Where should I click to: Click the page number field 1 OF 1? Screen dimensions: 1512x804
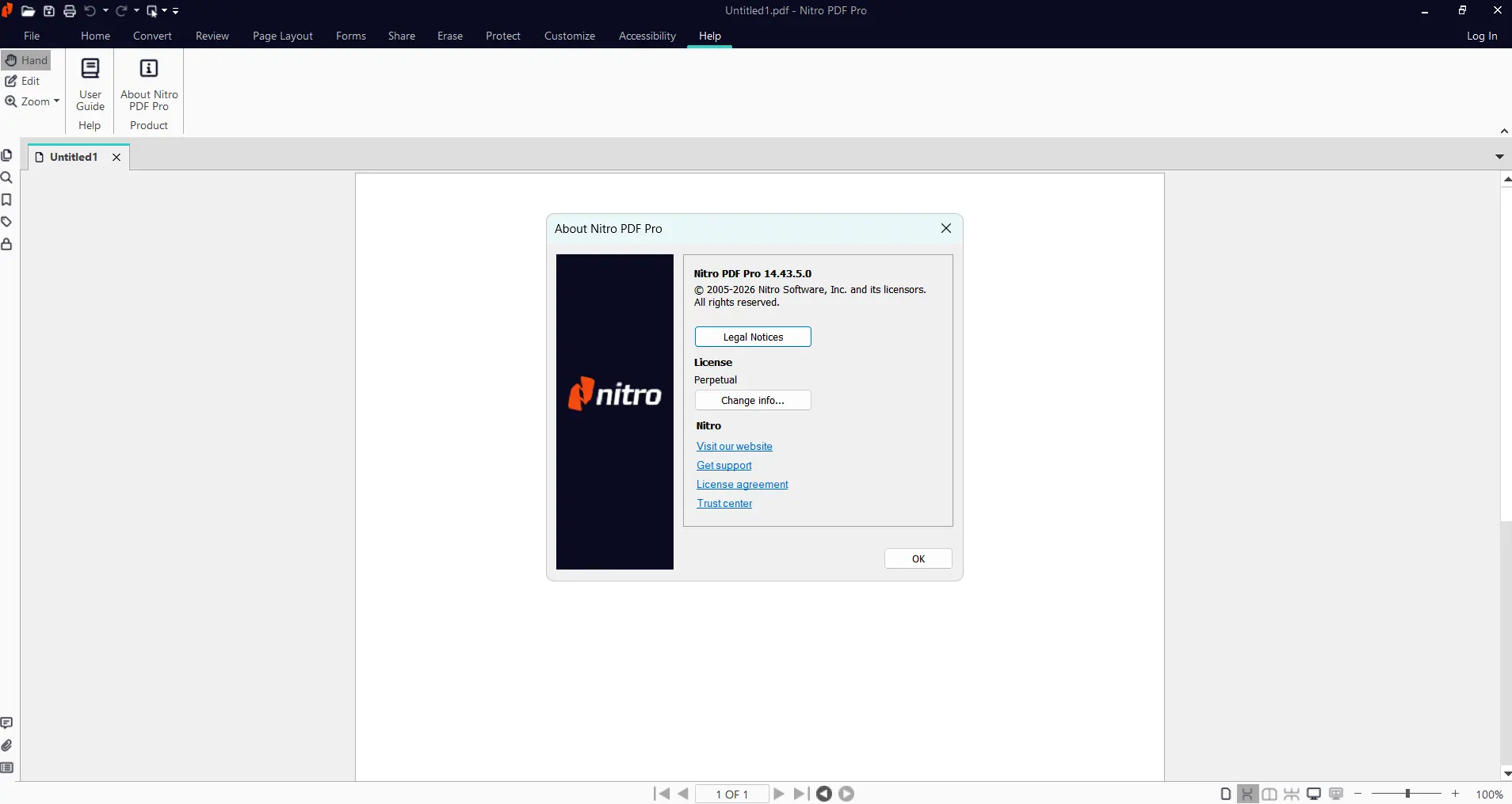click(732, 794)
